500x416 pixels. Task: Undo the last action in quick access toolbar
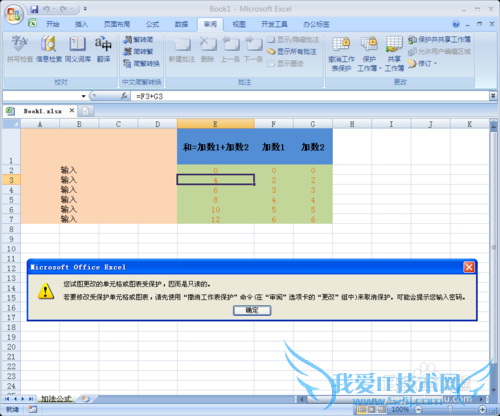[x=46, y=9]
